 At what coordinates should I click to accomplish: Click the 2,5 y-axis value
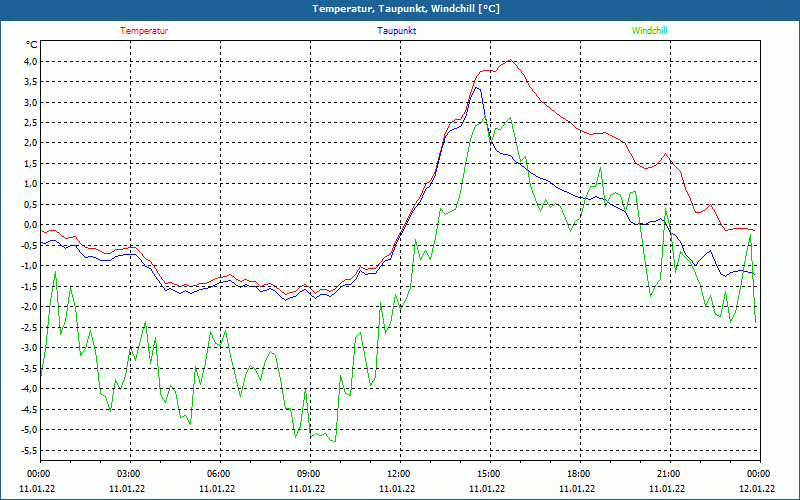tap(31, 122)
